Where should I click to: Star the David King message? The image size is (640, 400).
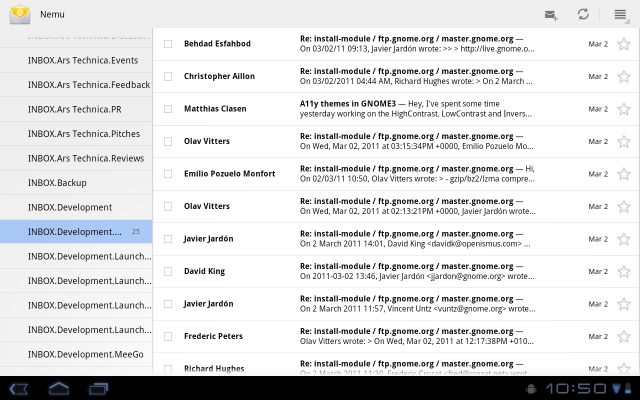coord(624,271)
